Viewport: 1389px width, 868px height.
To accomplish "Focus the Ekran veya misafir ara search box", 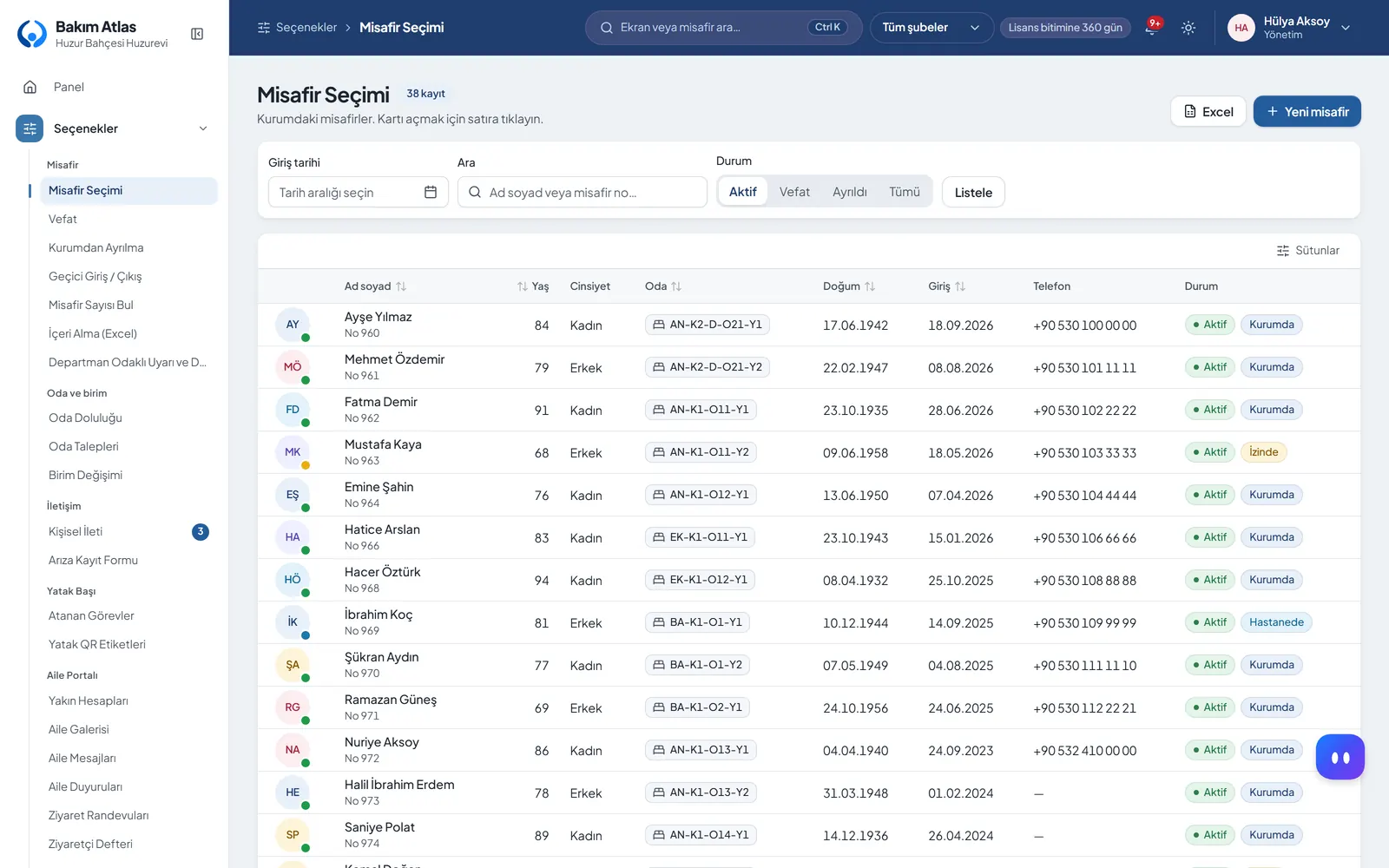I will coord(723,28).
